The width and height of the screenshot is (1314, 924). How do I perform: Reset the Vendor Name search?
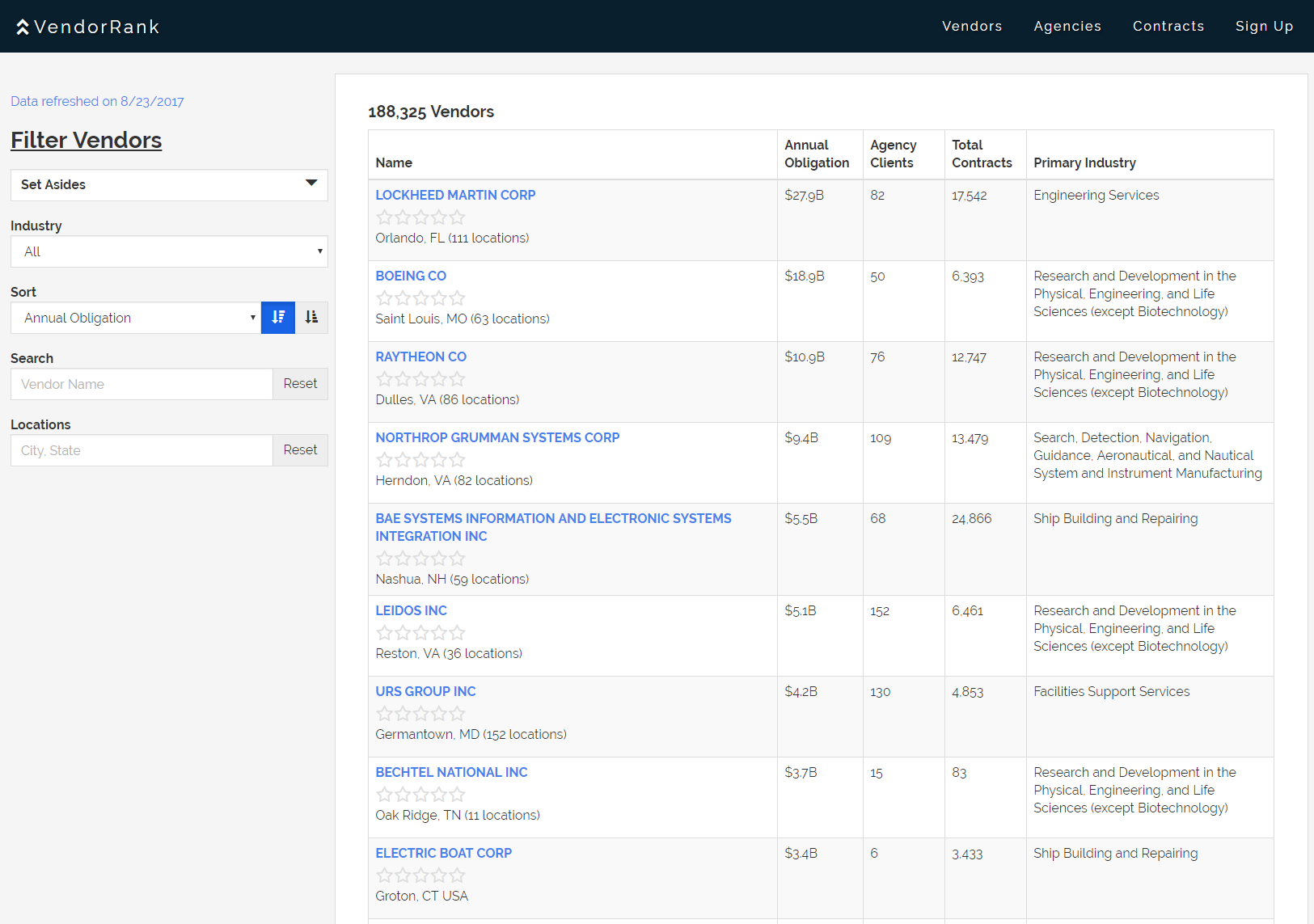pyautogui.click(x=300, y=384)
